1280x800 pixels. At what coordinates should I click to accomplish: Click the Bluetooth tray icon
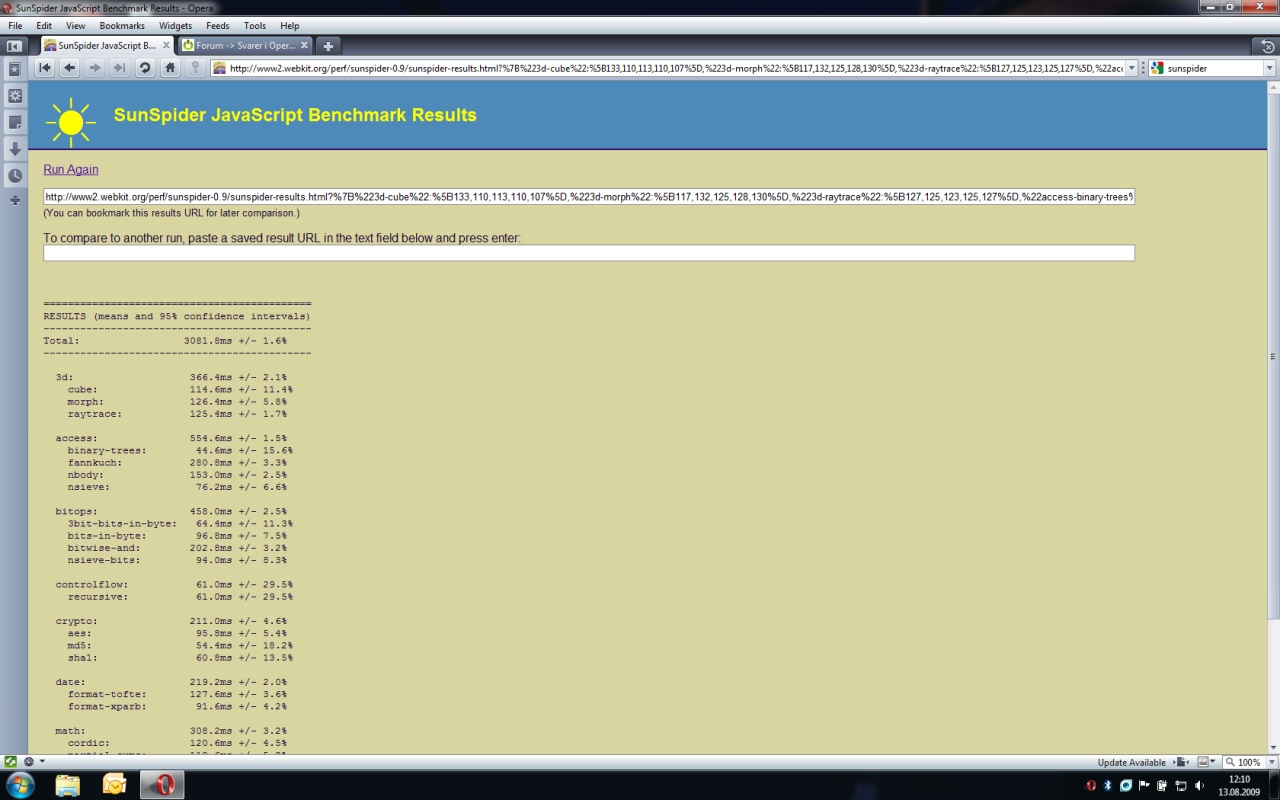tap(1108, 786)
